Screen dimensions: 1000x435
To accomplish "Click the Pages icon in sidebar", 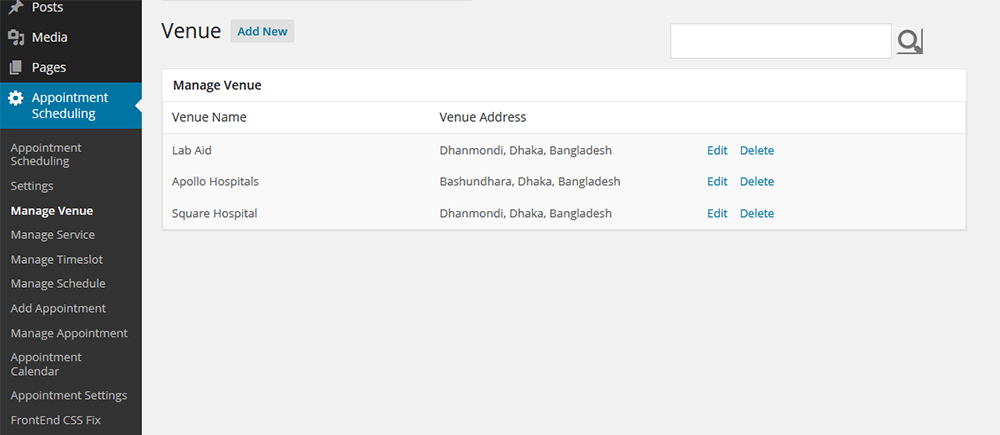I will click(x=16, y=68).
